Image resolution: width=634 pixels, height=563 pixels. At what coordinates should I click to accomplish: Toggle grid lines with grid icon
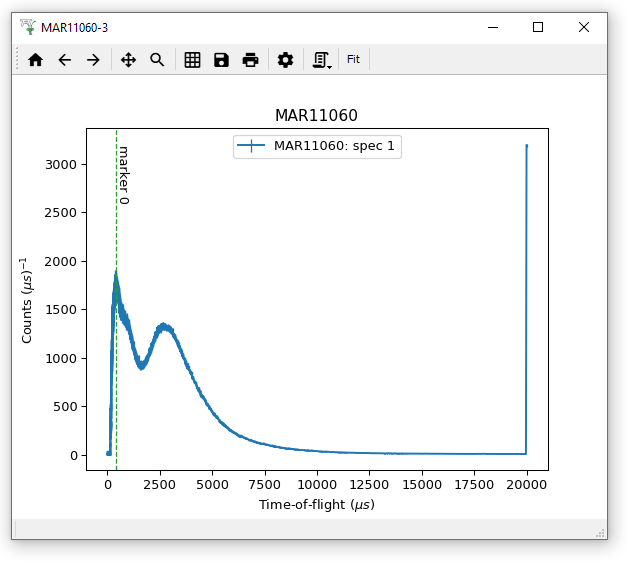pyautogui.click(x=193, y=60)
